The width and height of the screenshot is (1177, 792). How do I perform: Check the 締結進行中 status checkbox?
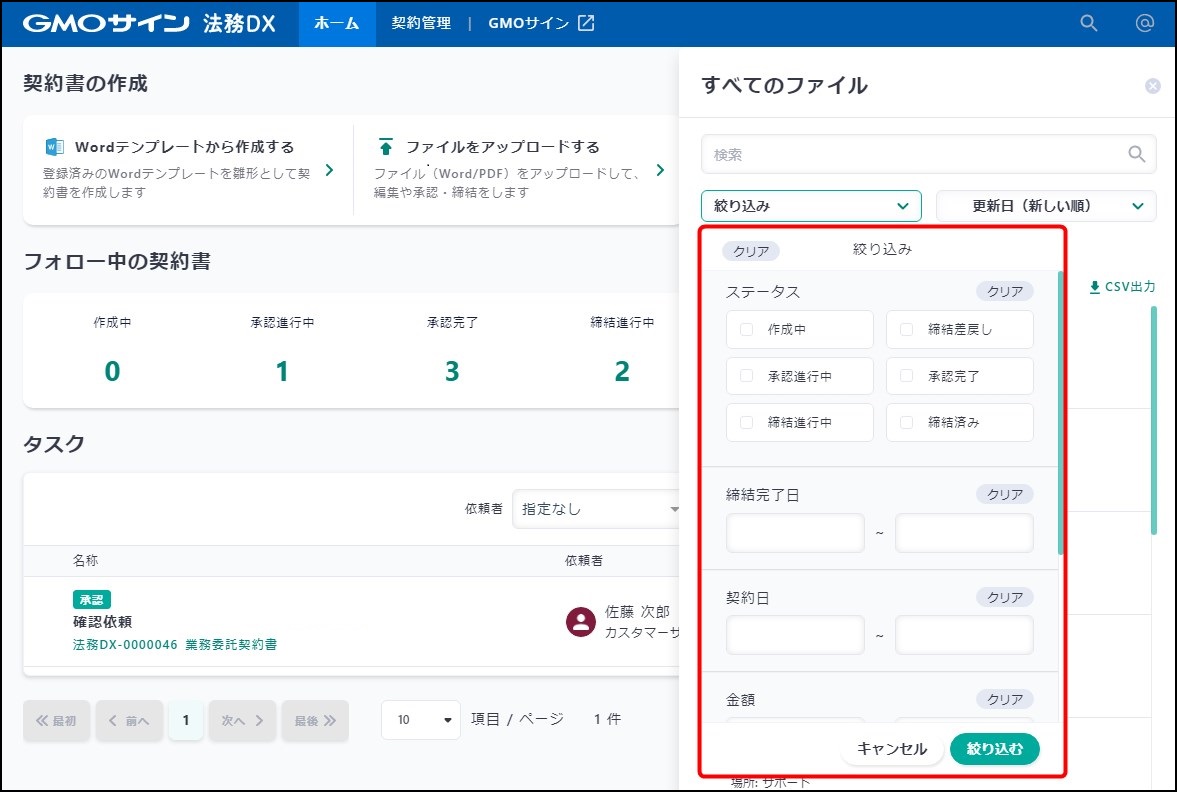coord(746,423)
